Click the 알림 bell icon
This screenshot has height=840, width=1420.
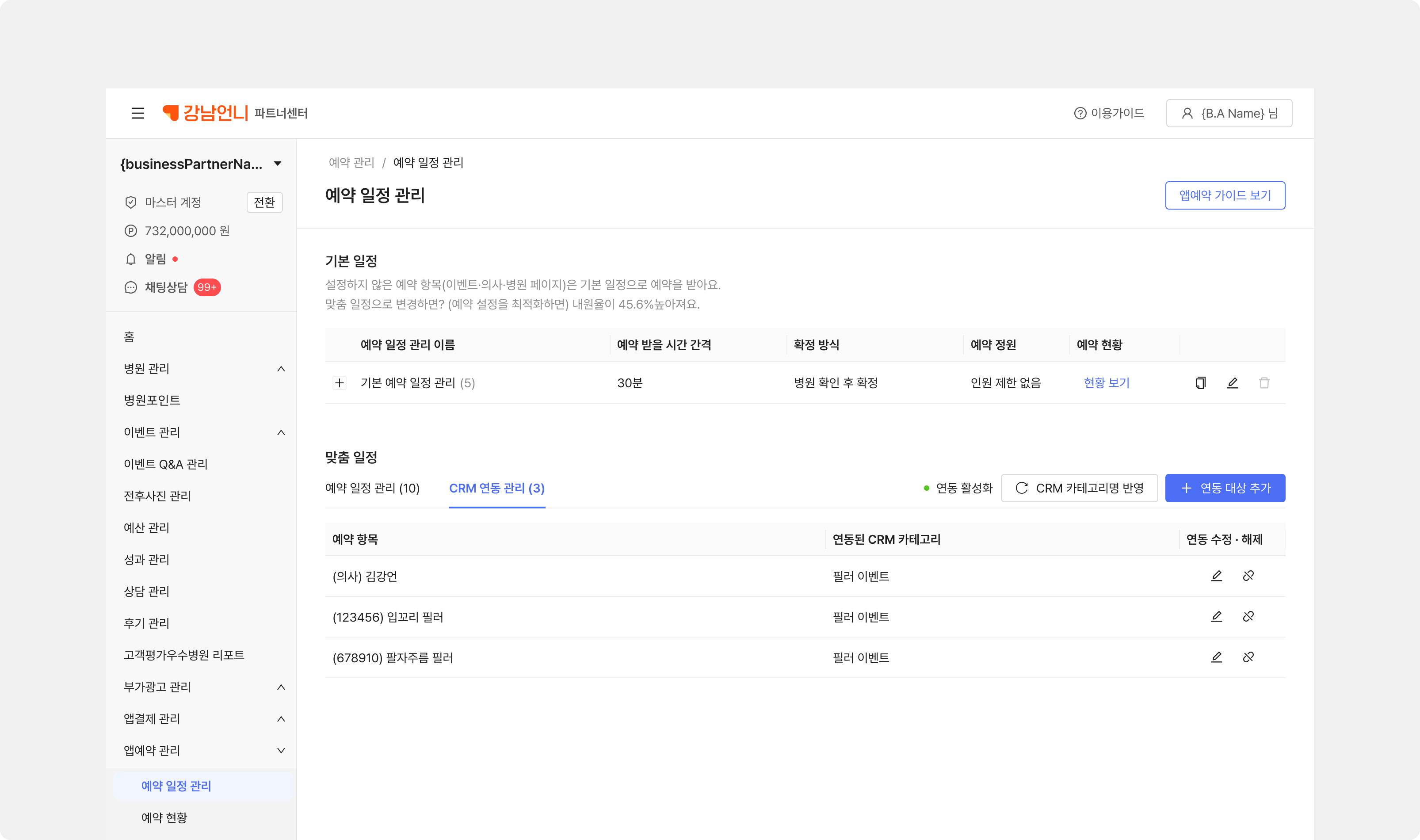pyautogui.click(x=131, y=259)
